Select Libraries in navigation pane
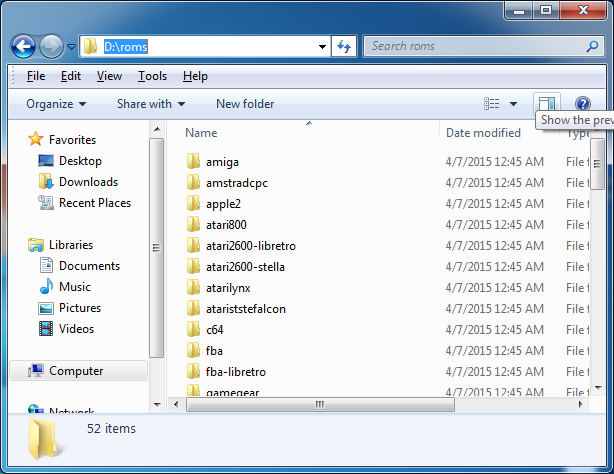The image size is (614, 474). click(x=71, y=245)
